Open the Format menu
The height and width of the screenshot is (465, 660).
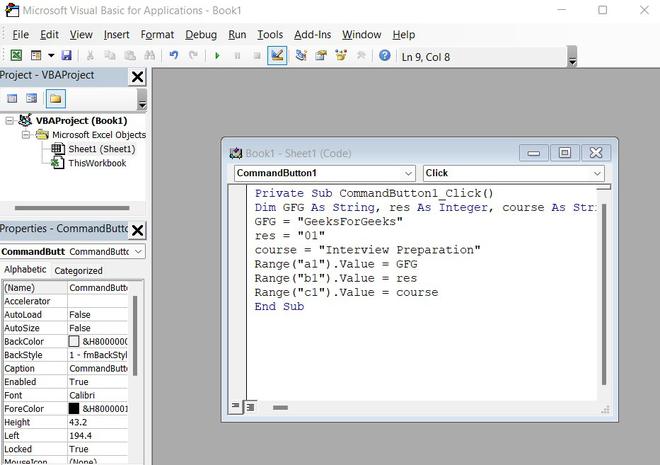[x=157, y=35]
